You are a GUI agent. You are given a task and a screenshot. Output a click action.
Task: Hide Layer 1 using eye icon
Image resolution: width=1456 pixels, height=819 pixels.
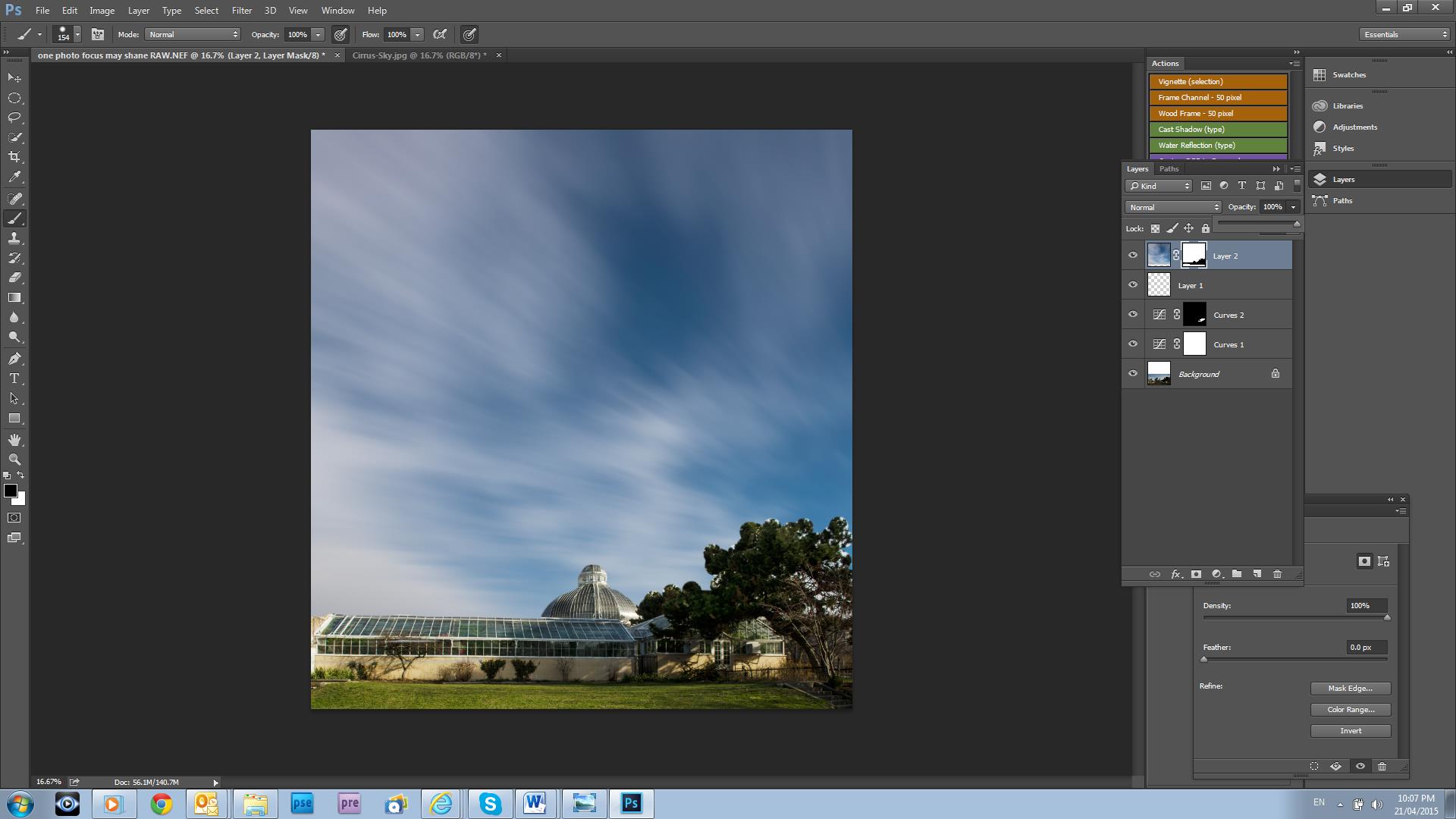click(1133, 285)
